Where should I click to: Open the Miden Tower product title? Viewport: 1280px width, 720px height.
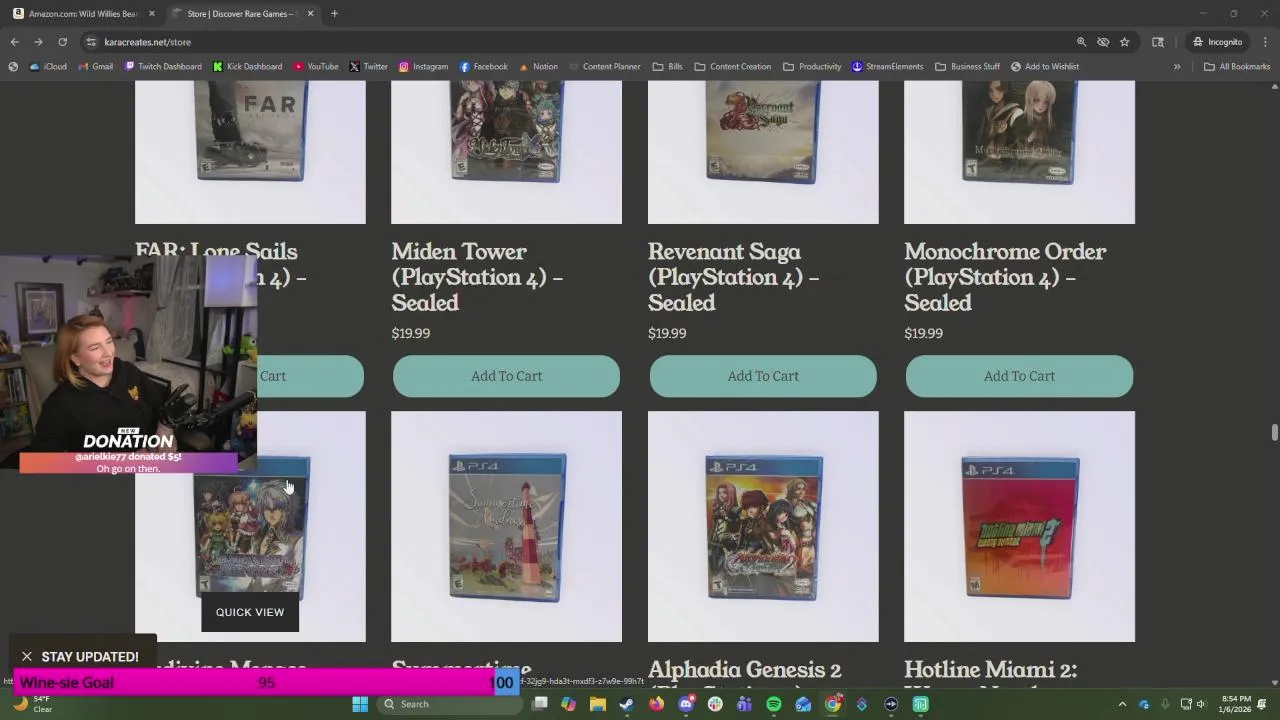(477, 277)
